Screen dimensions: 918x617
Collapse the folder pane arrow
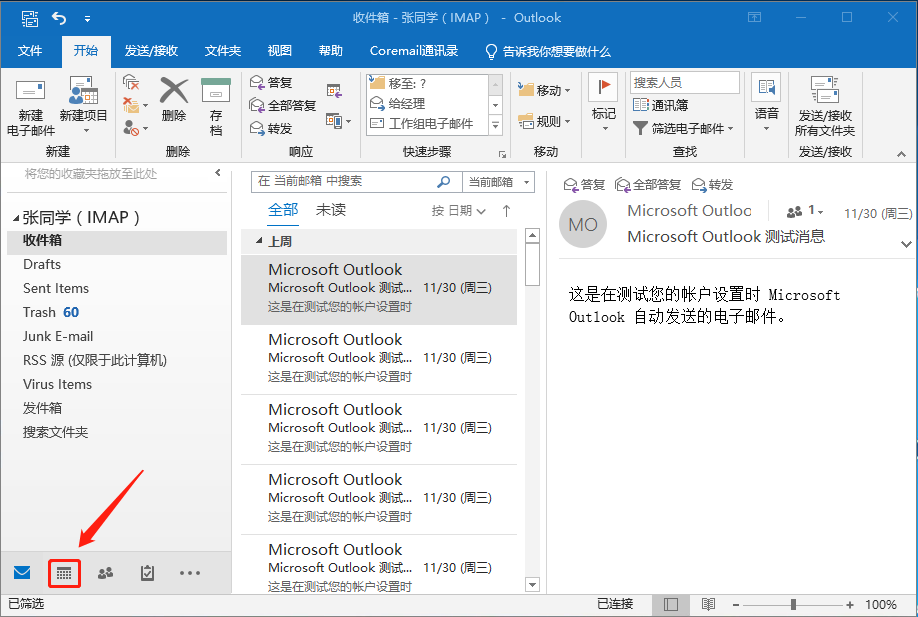[x=218, y=173]
